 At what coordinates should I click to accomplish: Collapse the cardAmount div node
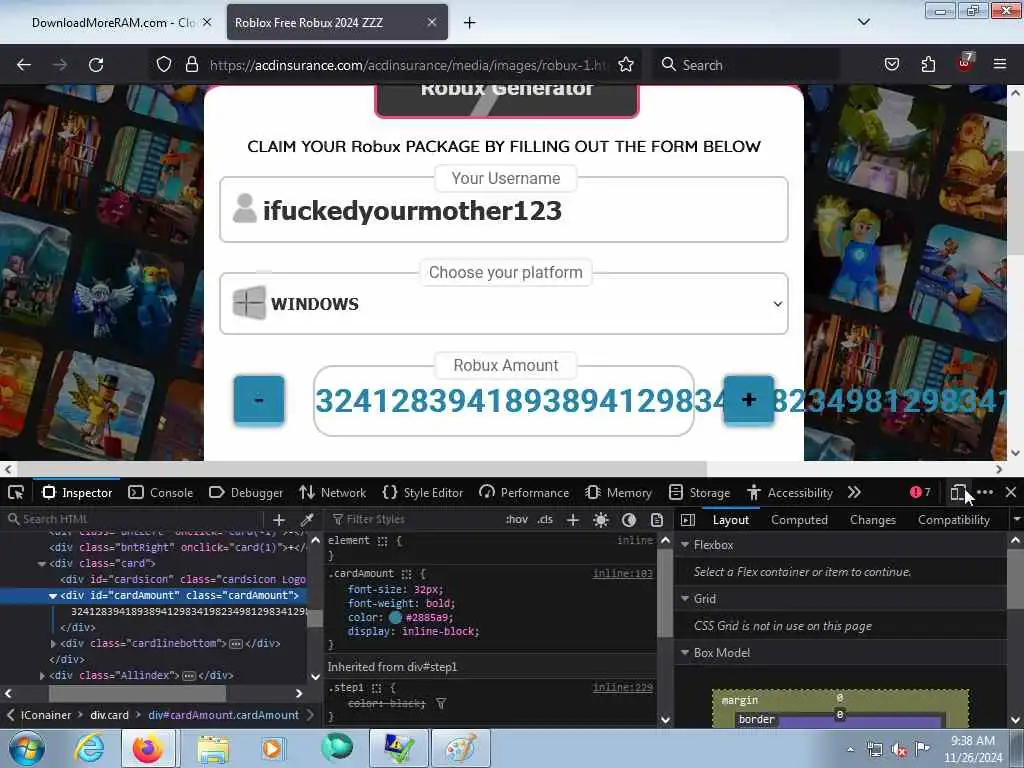pos(53,595)
